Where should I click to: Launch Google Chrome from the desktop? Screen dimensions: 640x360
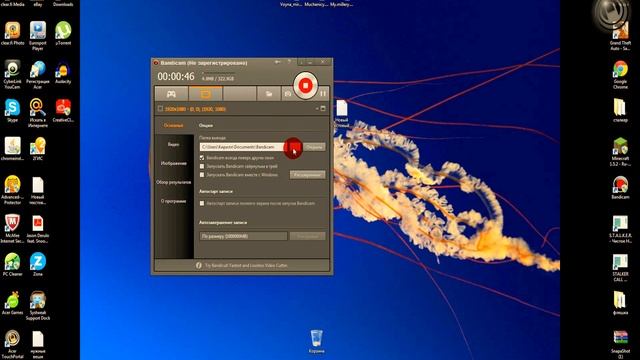(620, 75)
